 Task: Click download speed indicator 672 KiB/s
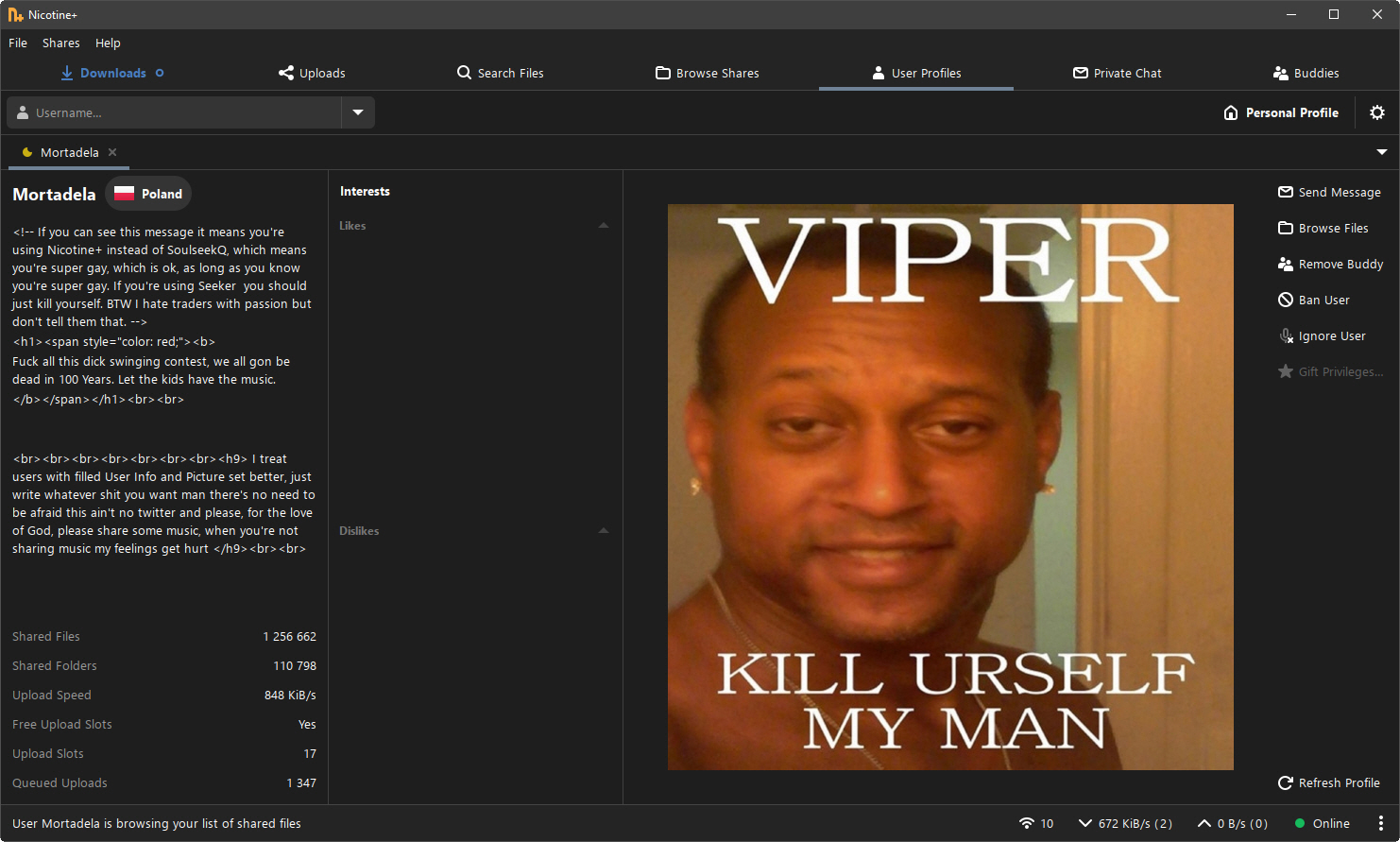(1125, 823)
